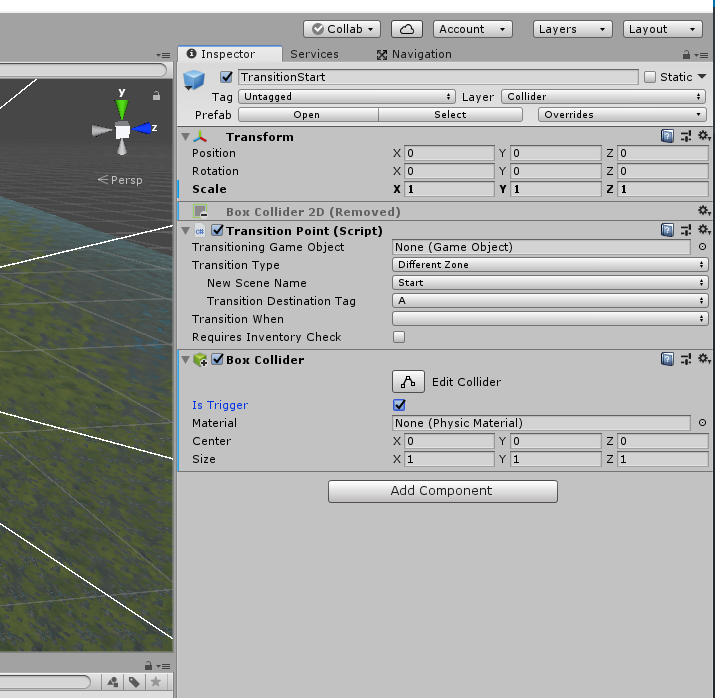The height and width of the screenshot is (698, 715).
Task: Open Transform component help reference icon
Action: coord(667,136)
